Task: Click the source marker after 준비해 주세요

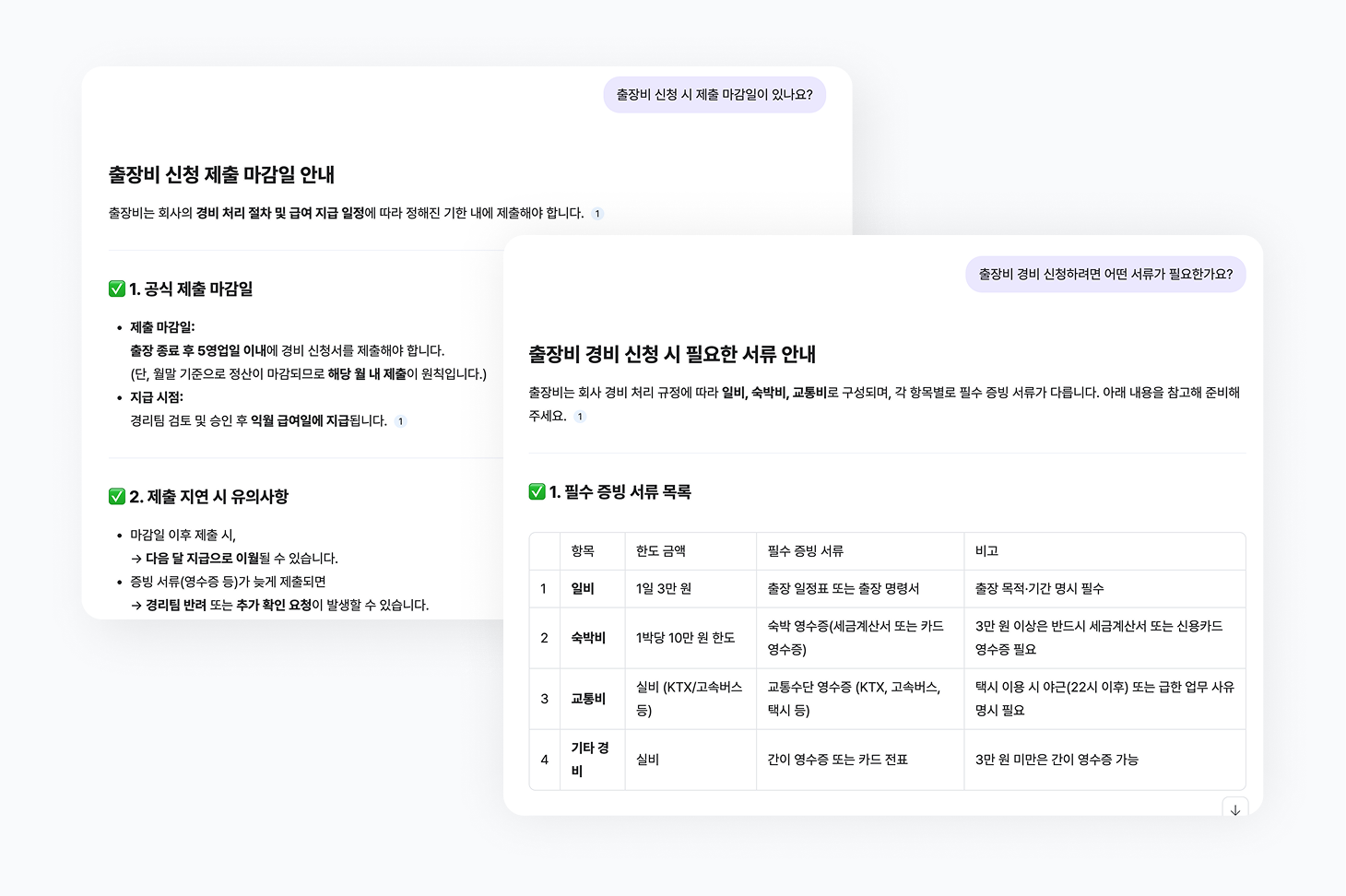Action: tap(580, 416)
